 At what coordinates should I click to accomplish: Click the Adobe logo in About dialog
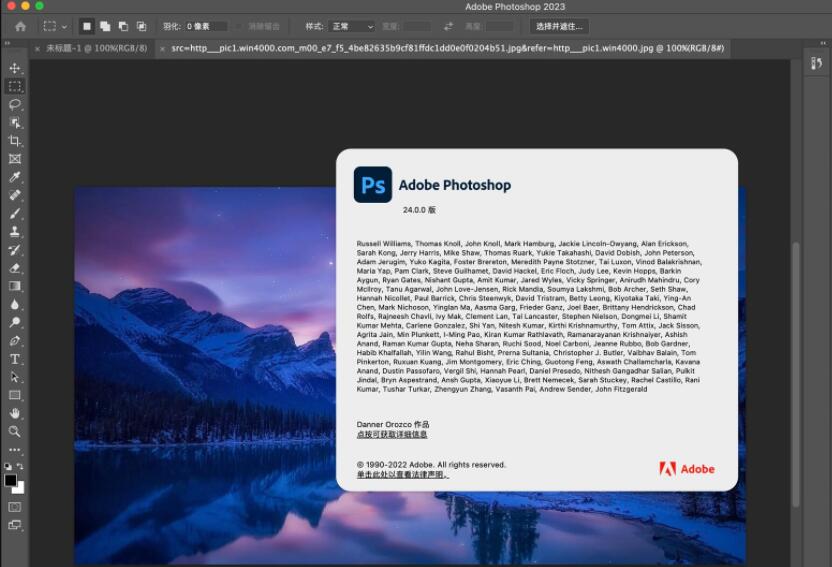[x=687, y=469]
